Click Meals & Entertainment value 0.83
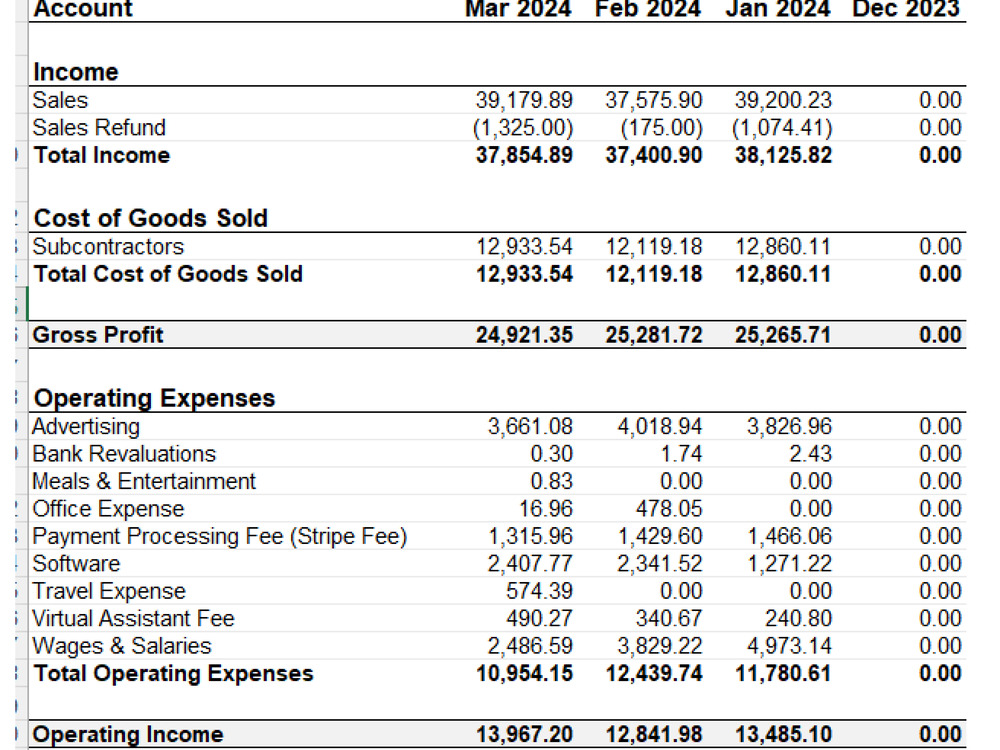This screenshot has height=750, width=1000. click(552, 481)
